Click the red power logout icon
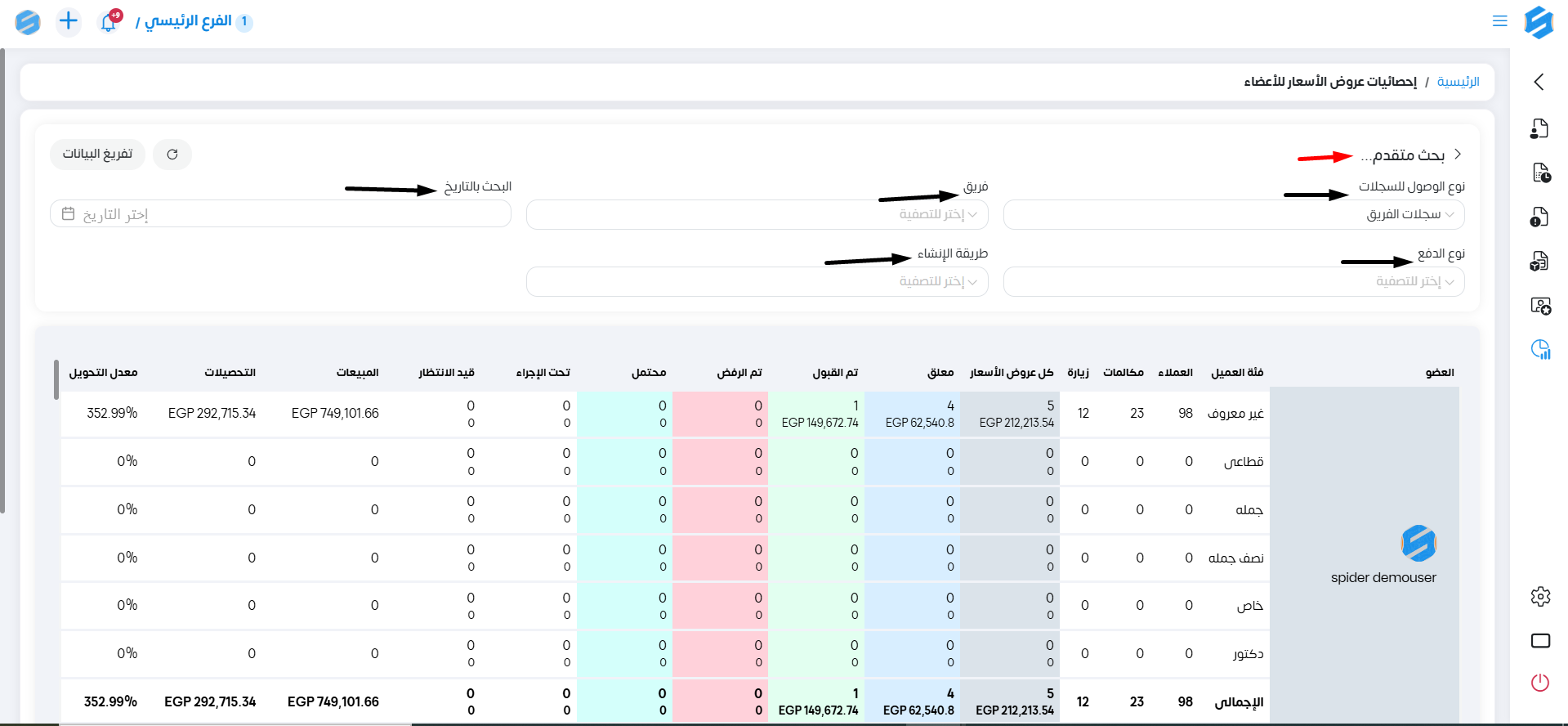1568x726 pixels. [x=1539, y=683]
